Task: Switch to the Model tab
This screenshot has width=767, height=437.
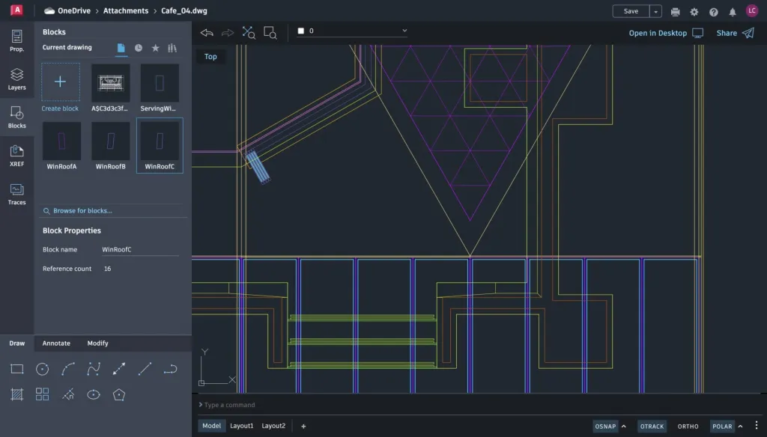Action: point(211,426)
